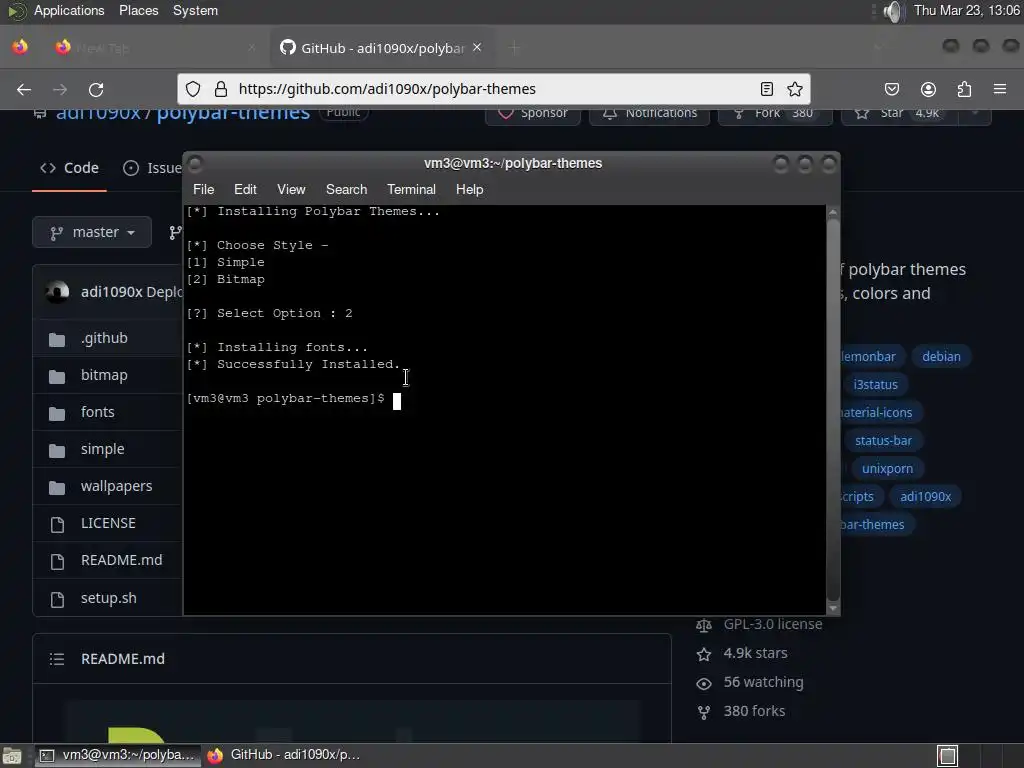Open Firefox extensions icon
The width and height of the screenshot is (1024, 768).
coord(964,89)
